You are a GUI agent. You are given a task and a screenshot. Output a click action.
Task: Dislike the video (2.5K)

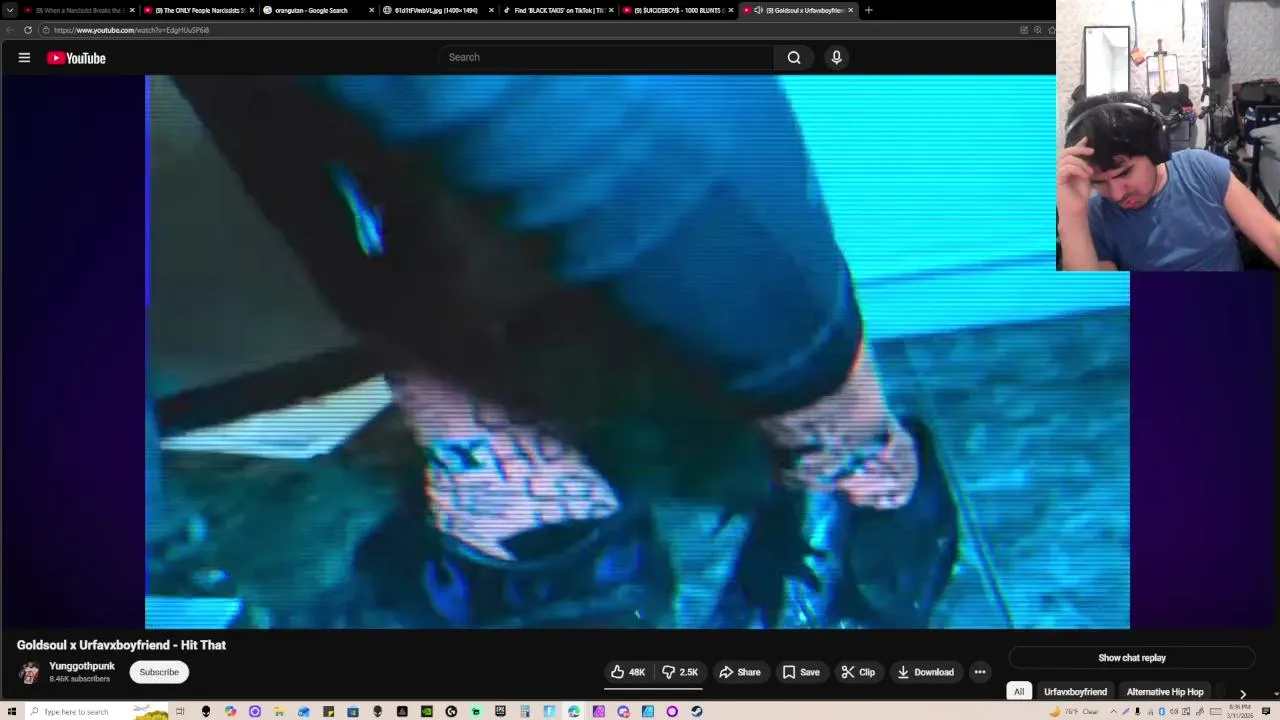tap(680, 672)
